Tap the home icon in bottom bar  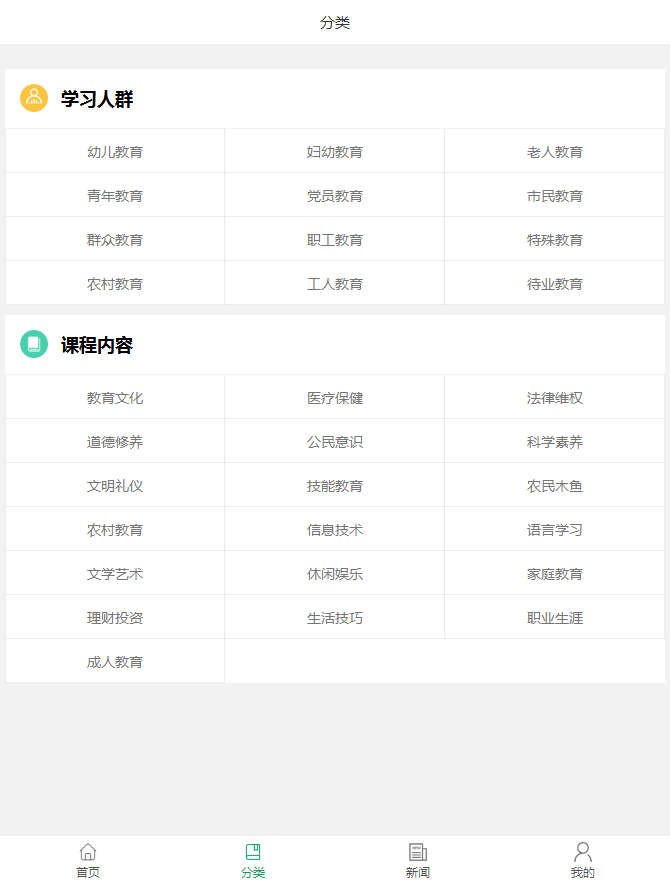(x=88, y=852)
